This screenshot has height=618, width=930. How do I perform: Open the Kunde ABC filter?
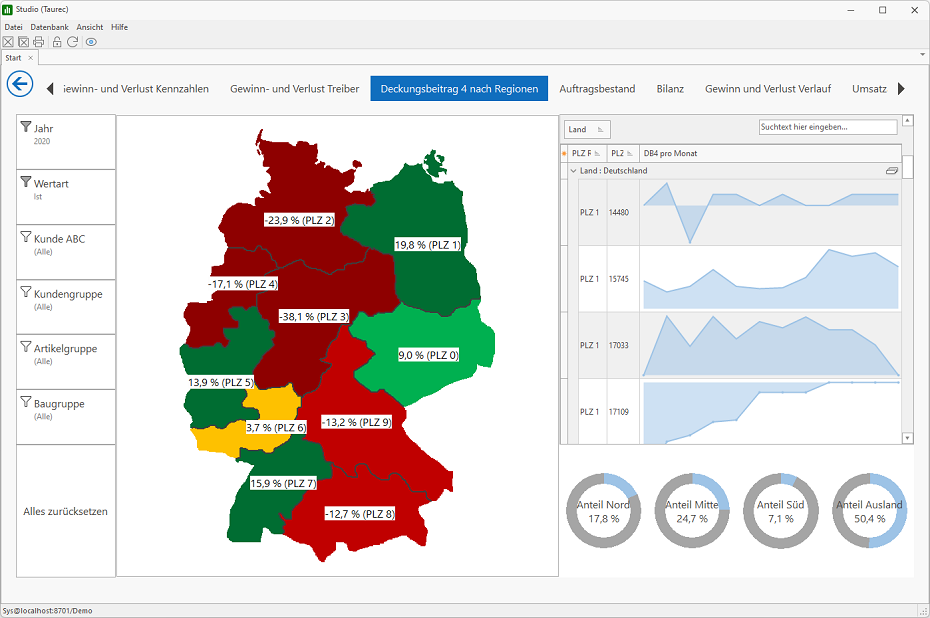click(x=66, y=252)
